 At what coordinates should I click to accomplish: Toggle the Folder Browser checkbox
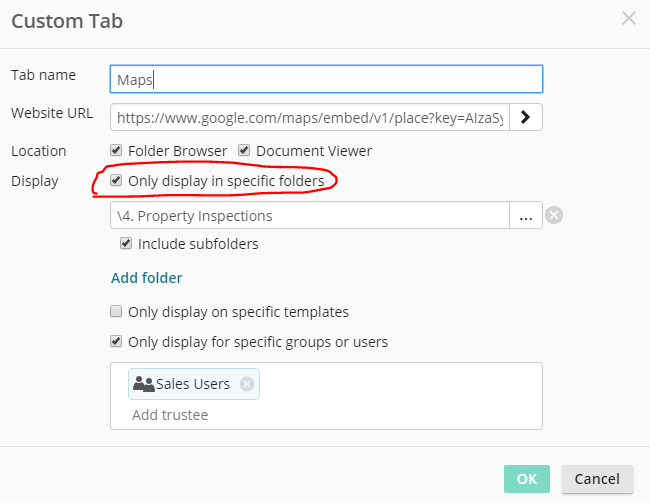[x=116, y=151]
